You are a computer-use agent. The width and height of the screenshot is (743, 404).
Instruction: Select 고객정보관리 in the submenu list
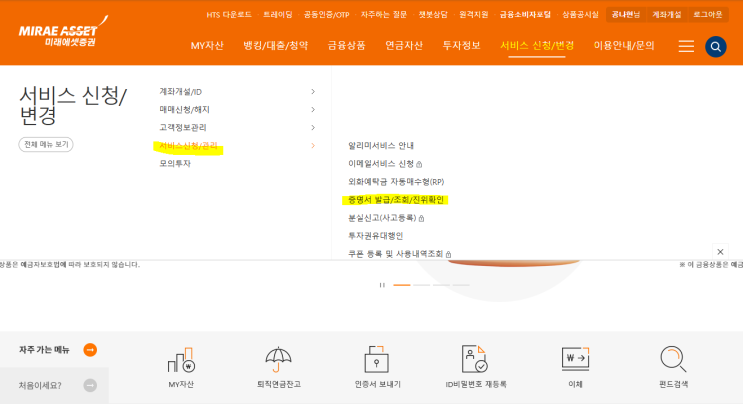point(183,127)
